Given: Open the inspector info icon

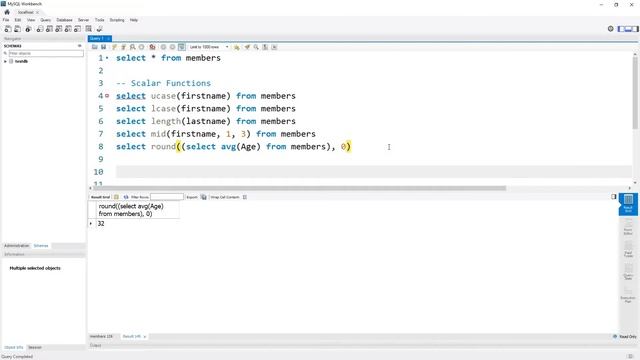Looking at the screenshot, I should point(28,29).
